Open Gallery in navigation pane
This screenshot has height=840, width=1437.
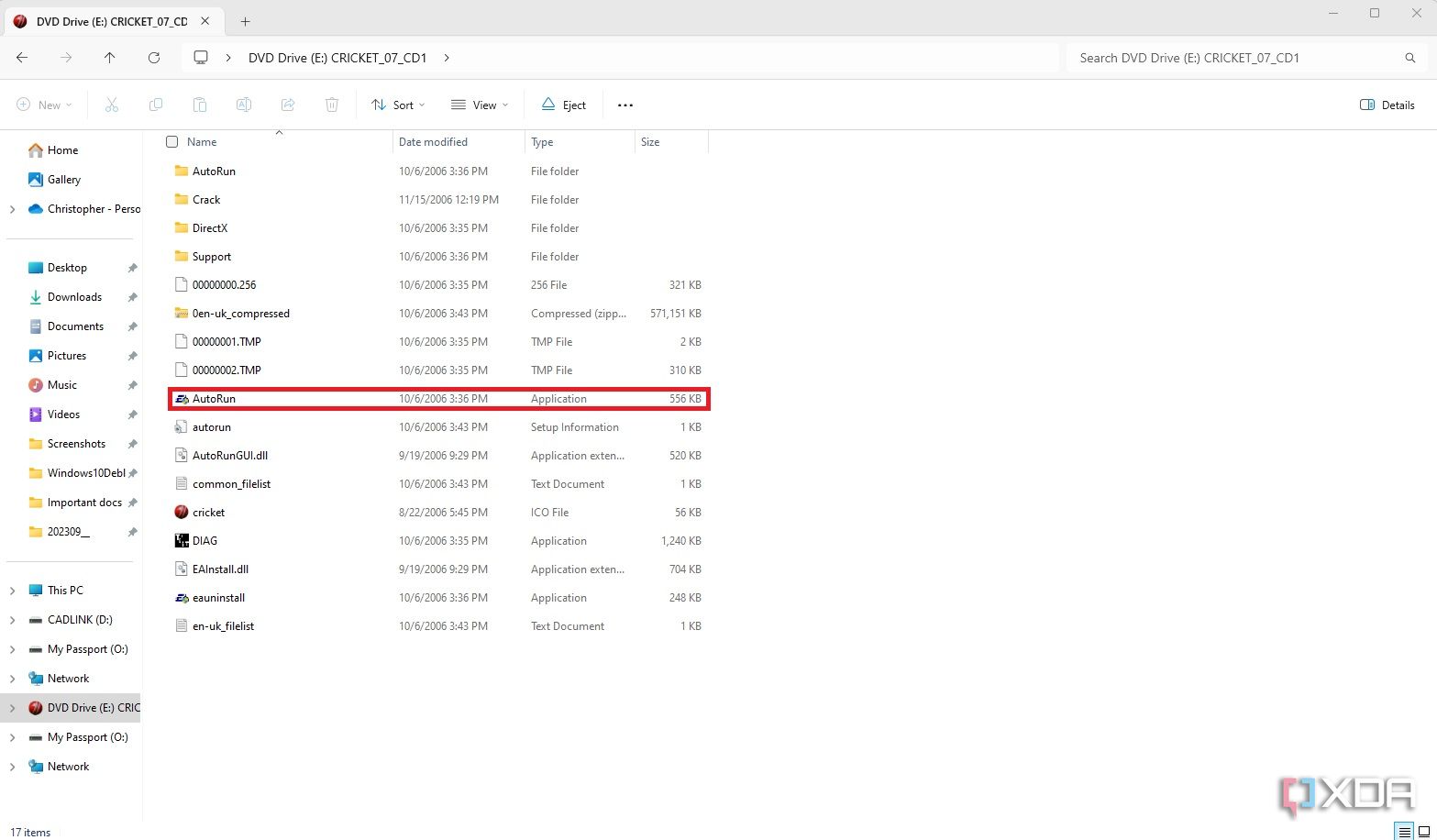click(x=64, y=180)
